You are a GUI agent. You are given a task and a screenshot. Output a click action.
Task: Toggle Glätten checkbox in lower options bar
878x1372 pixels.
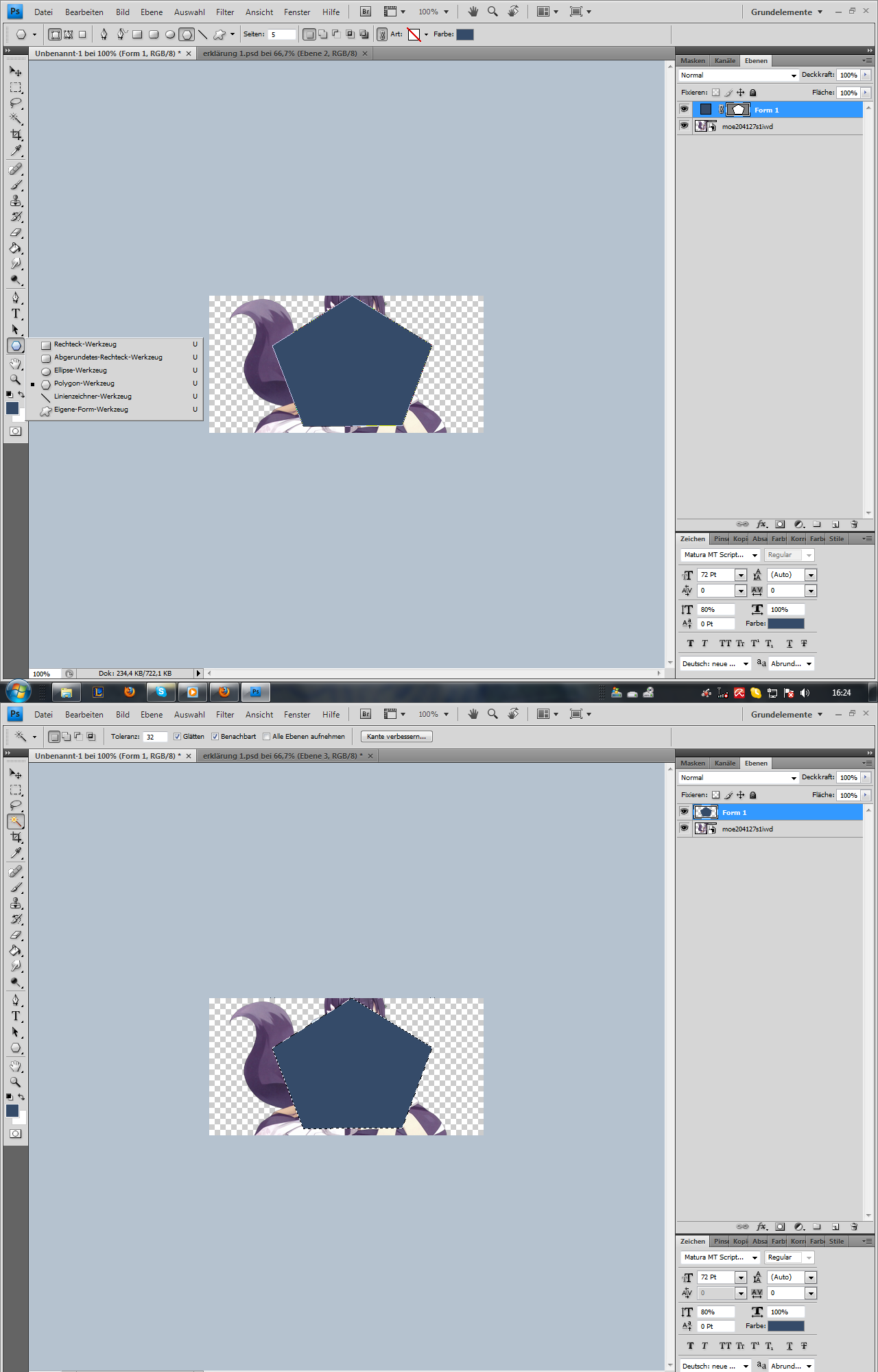[x=177, y=737]
